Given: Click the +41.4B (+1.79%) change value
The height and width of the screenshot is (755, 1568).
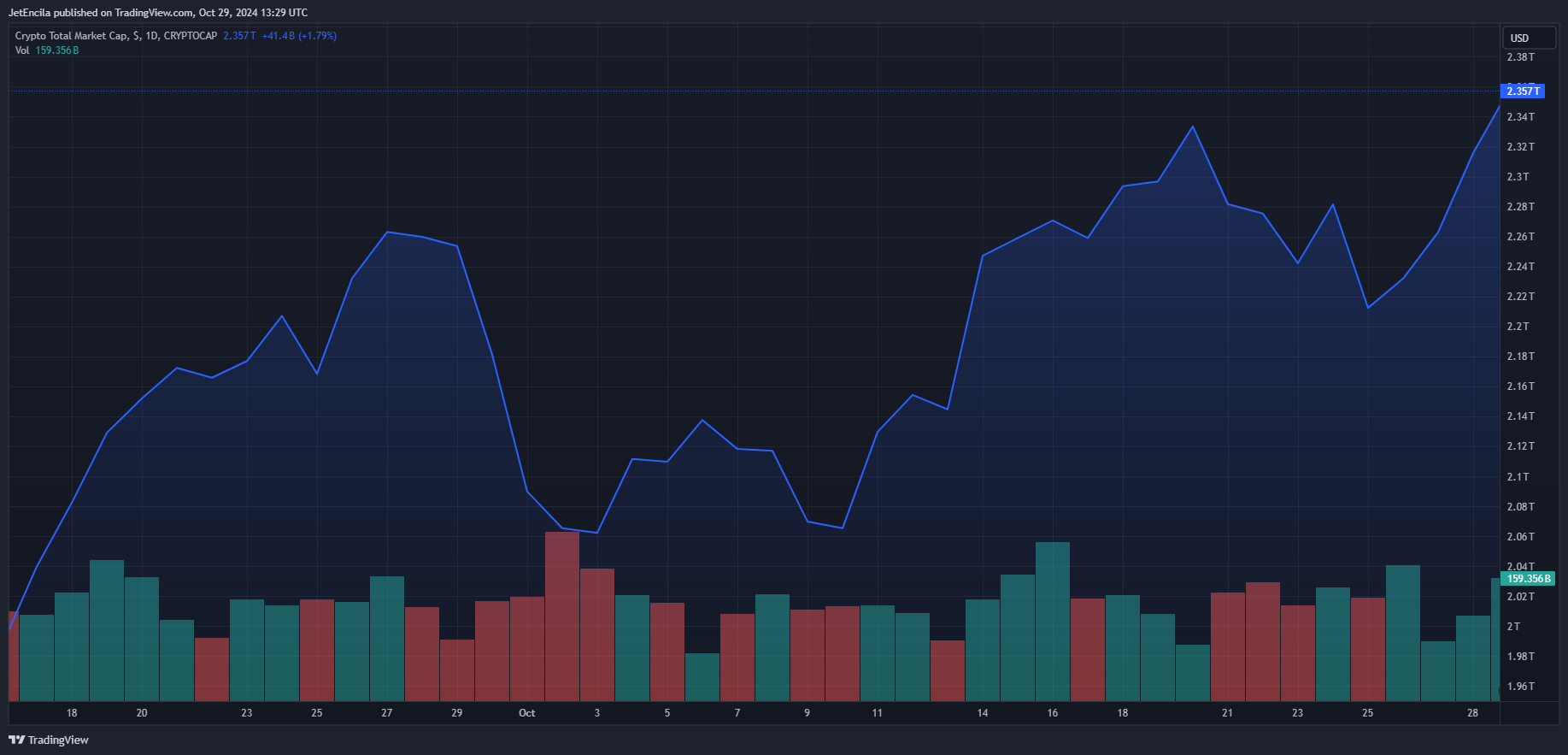Looking at the screenshot, I should coord(299,36).
